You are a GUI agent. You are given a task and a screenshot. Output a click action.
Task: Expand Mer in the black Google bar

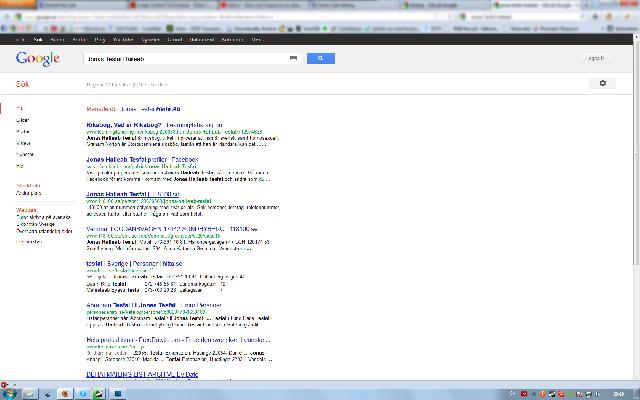coord(257,40)
